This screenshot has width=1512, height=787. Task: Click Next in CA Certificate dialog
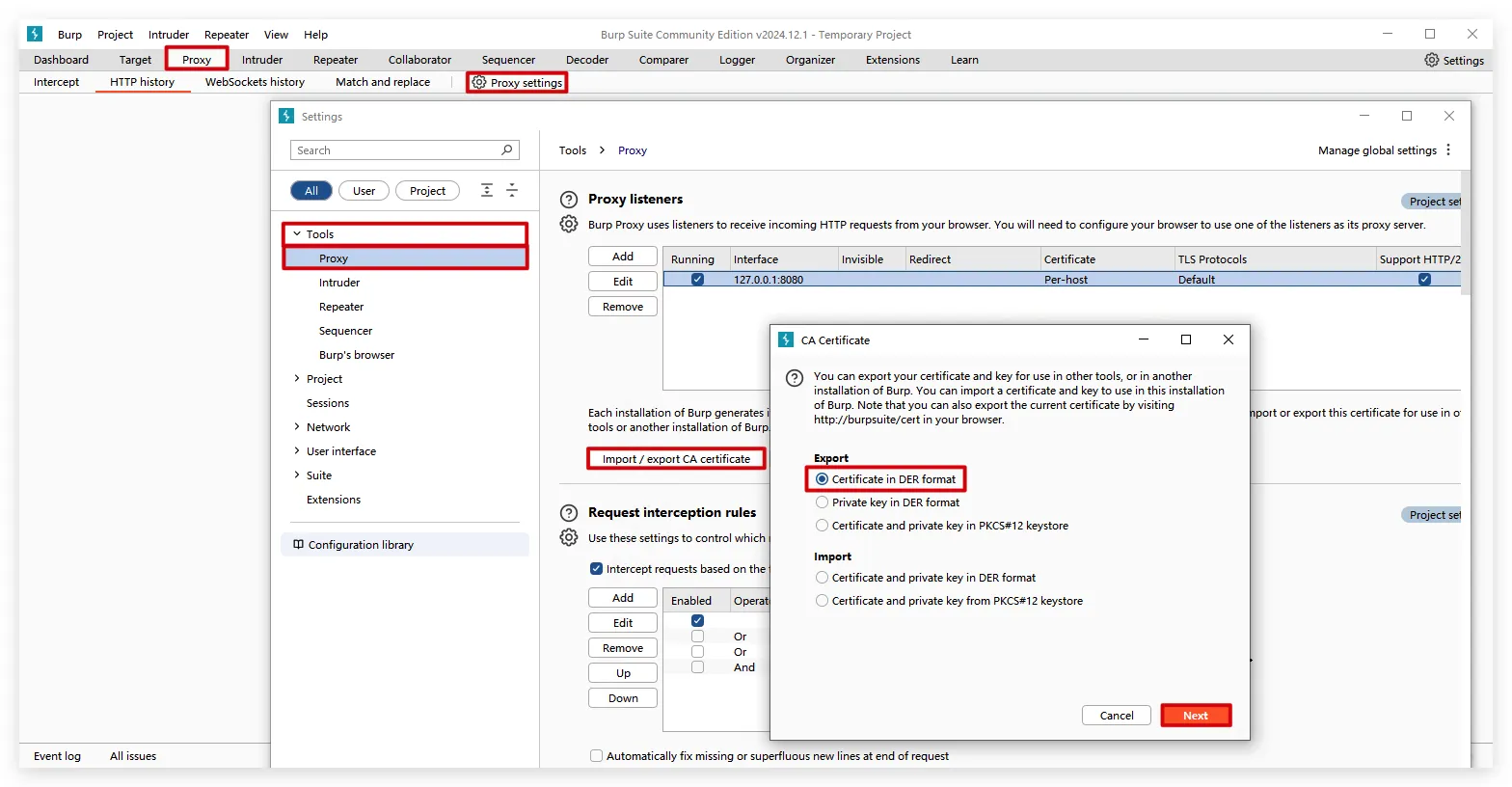click(1196, 716)
